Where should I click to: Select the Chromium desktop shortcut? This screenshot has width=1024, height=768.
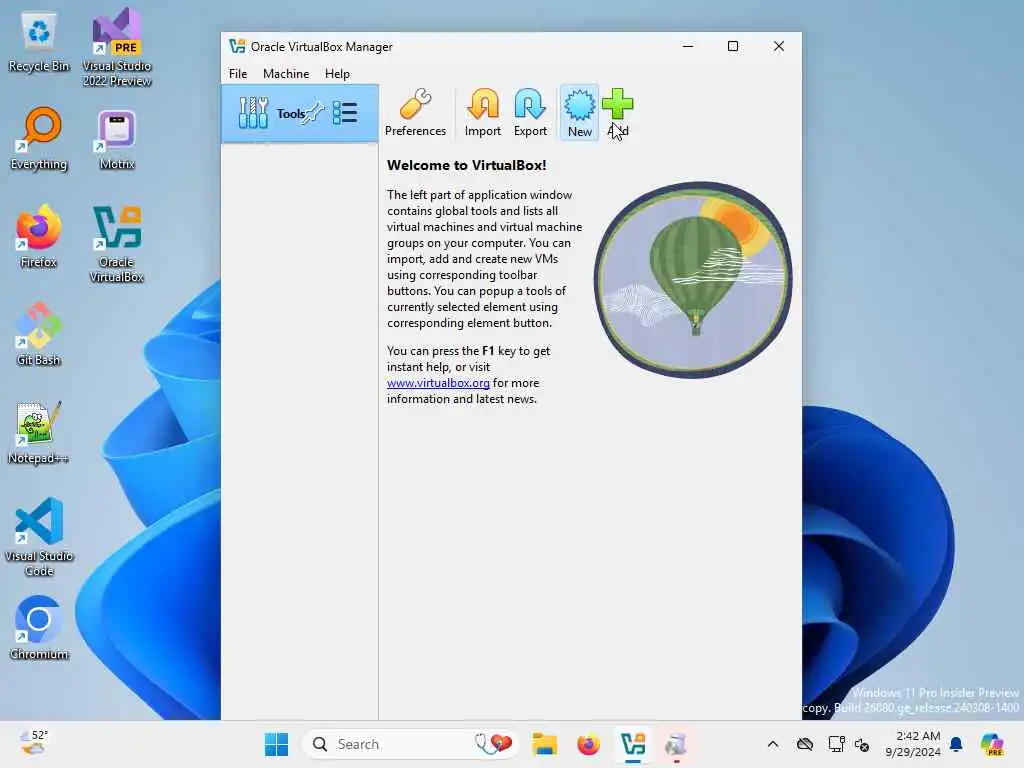(39, 628)
